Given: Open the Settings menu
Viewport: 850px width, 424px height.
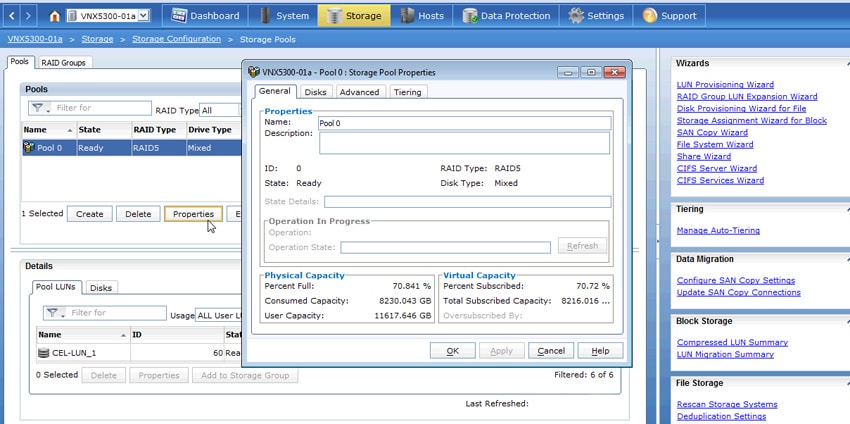Looking at the screenshot, I should point(596,16).
